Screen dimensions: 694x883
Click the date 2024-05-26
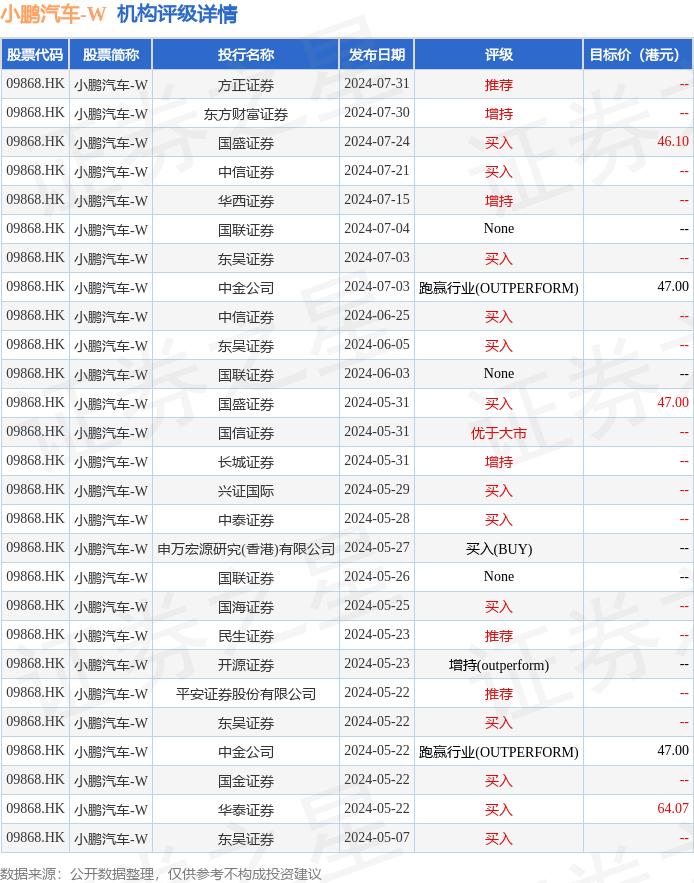377,577
